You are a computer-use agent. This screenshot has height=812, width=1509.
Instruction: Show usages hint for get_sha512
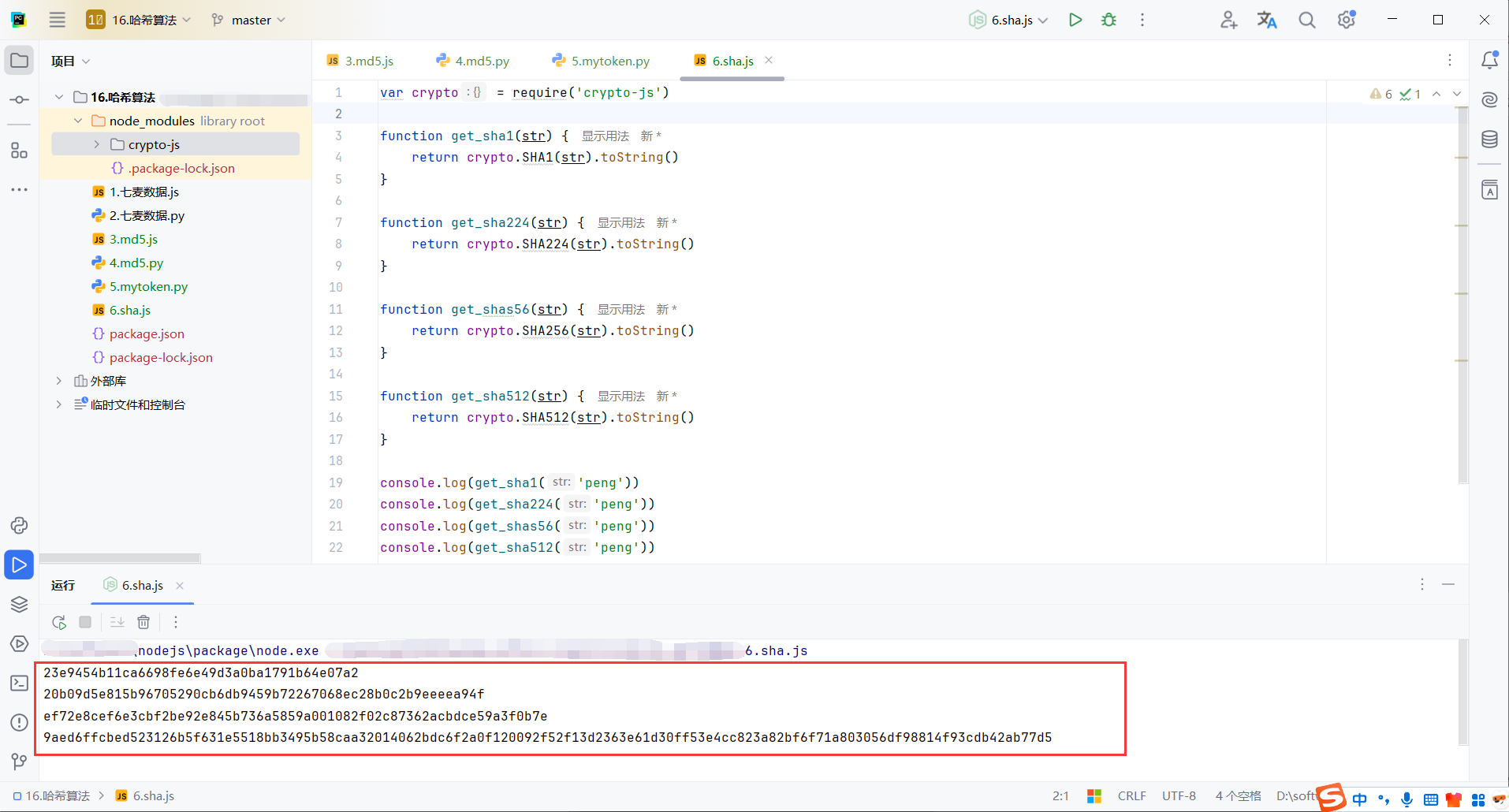pos(620,396)
